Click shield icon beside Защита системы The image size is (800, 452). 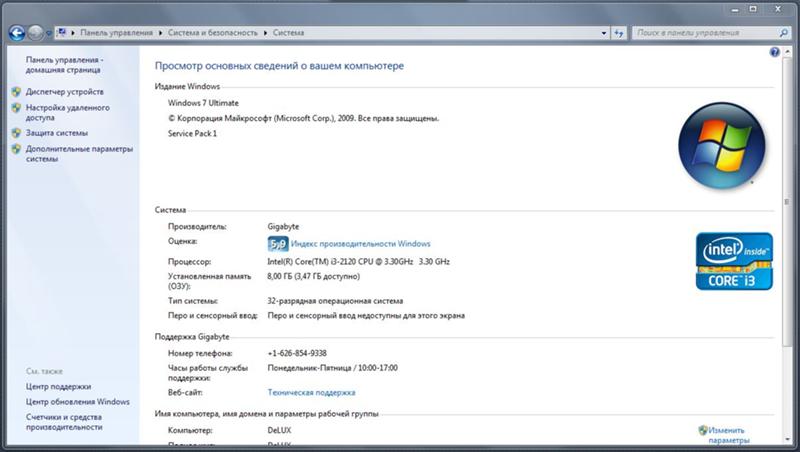click(x=16, y=133)
